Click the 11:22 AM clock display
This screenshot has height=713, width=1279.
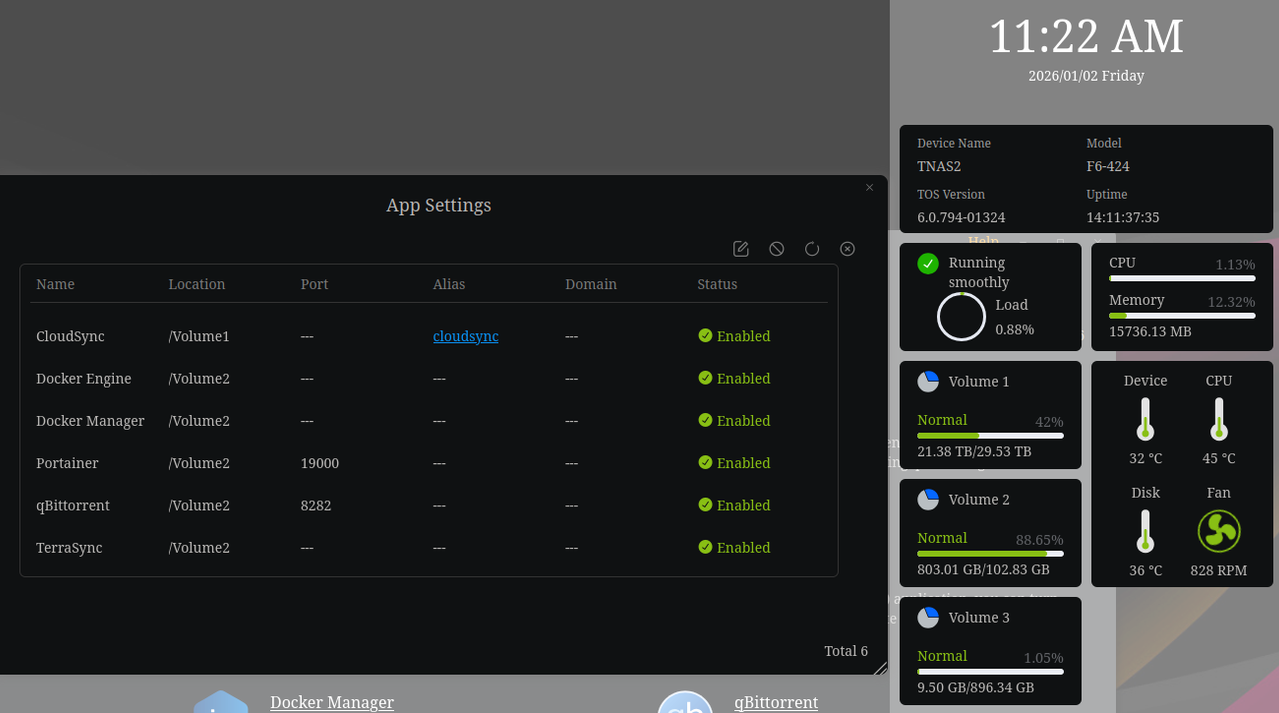pyautogui.click(x=1086, y=37)
